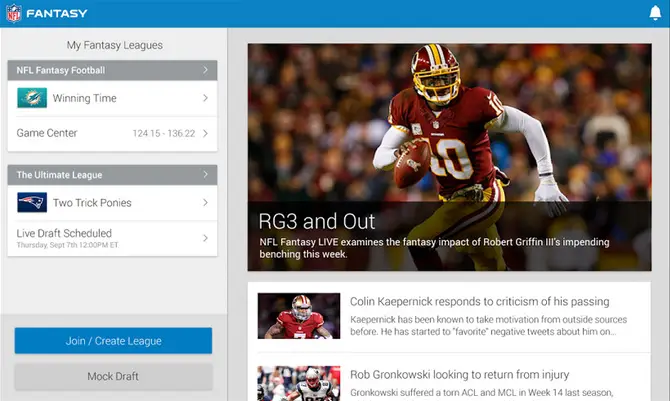Expand The Ultimate League header chevron
This screenshot has height=401, width=670.
coord(206,174)
